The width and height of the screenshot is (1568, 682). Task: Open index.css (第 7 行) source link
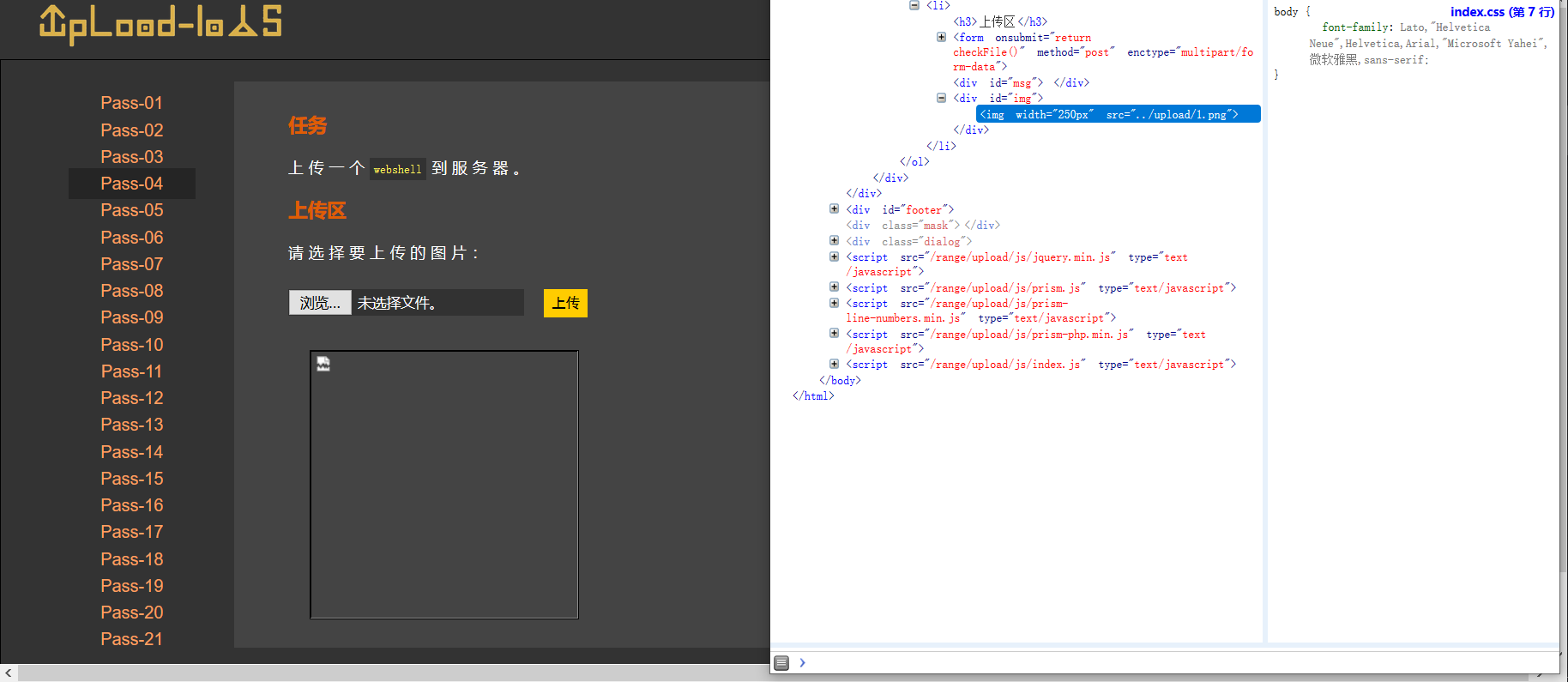pyautogui.click(x=1502, y=12)
